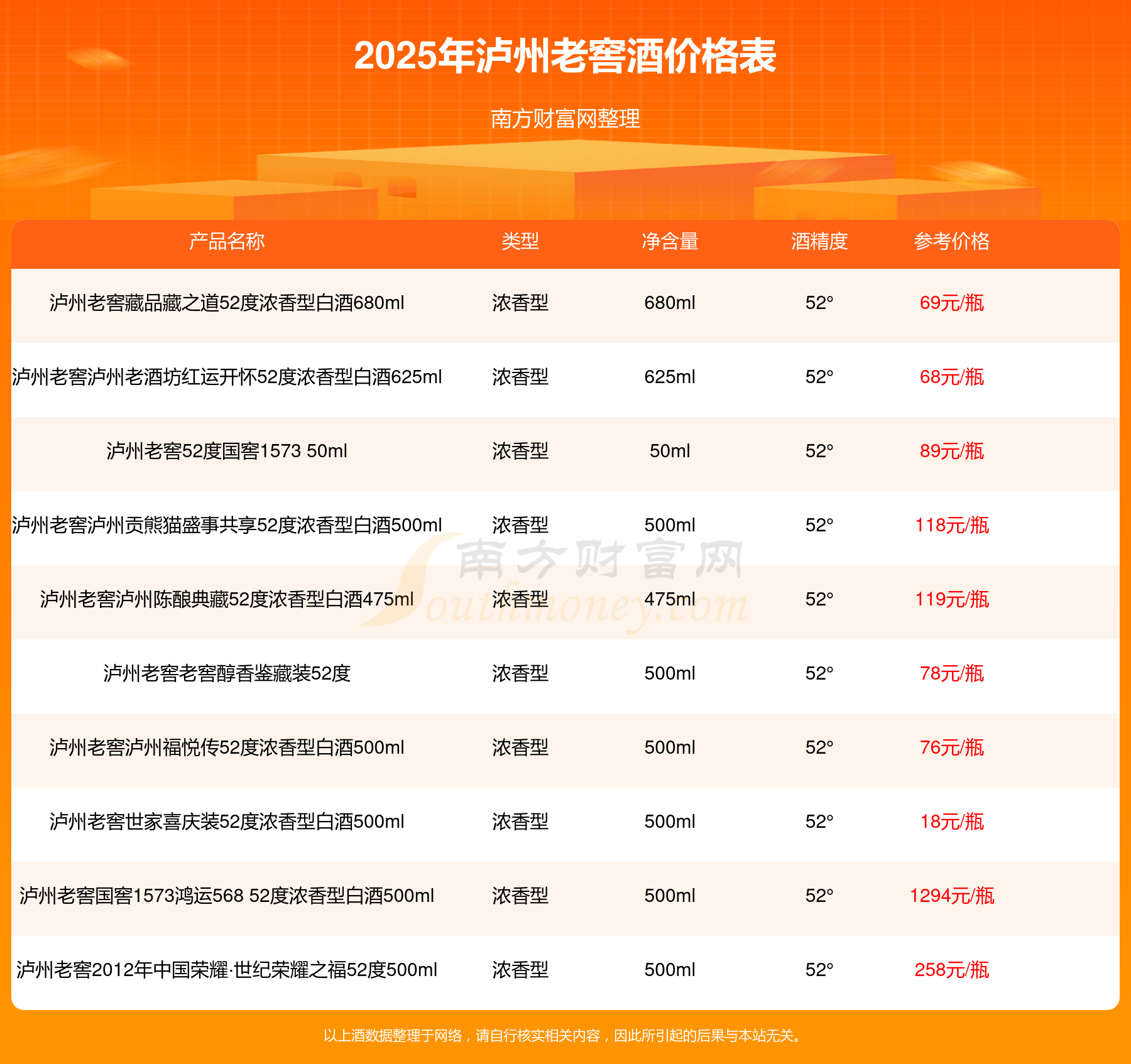The height and width of the screenshot is (1064, 1131).
Task: Click '52°' in the 78元/瓶 row
Action: [819, 673]
